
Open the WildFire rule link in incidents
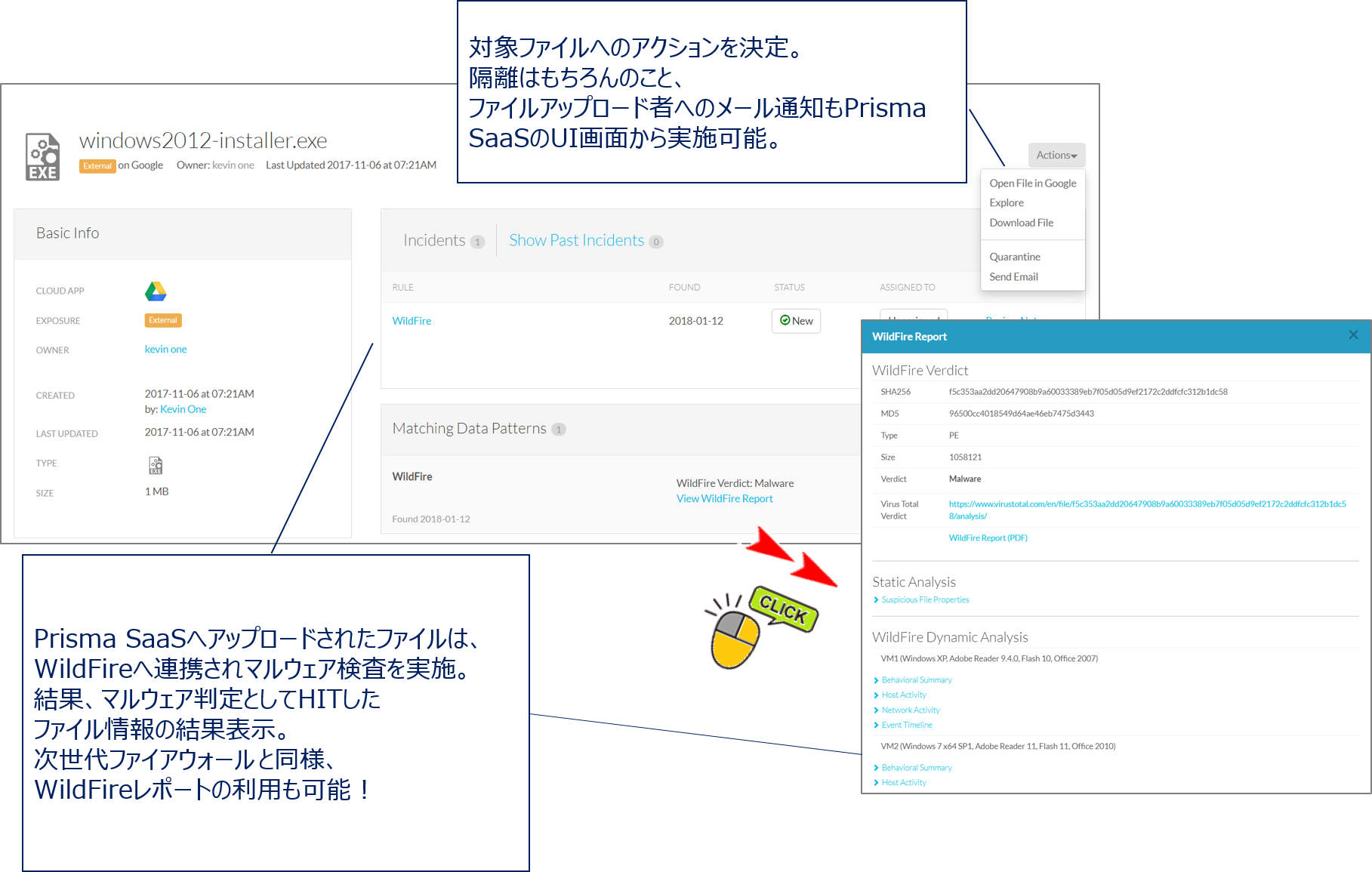tap(412, 321)
